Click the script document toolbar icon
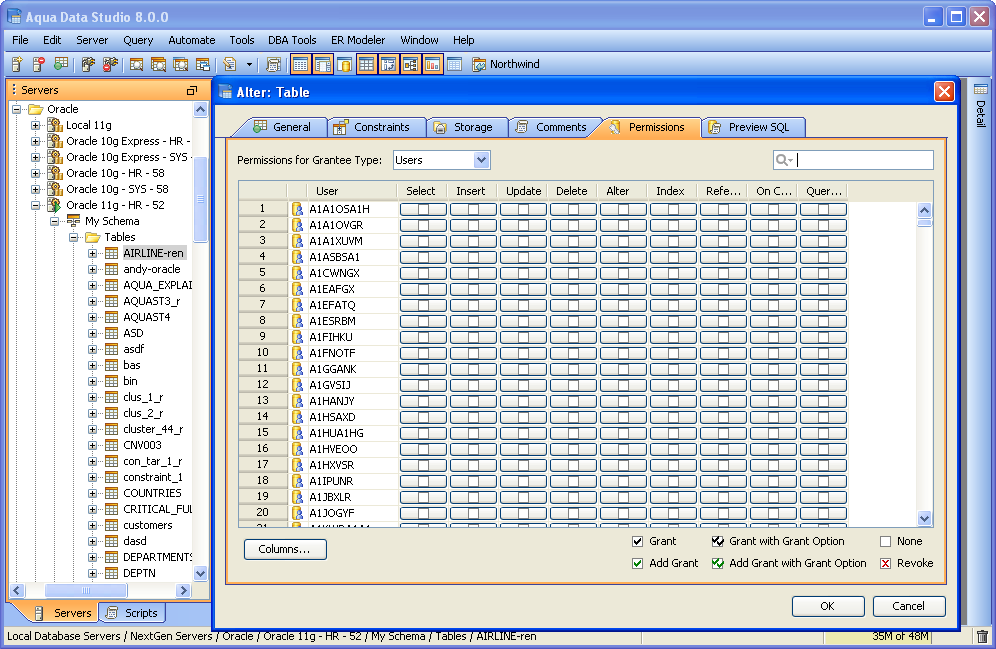Image resolution: width=996 pixels, height=649 pixels. point(230,64)
